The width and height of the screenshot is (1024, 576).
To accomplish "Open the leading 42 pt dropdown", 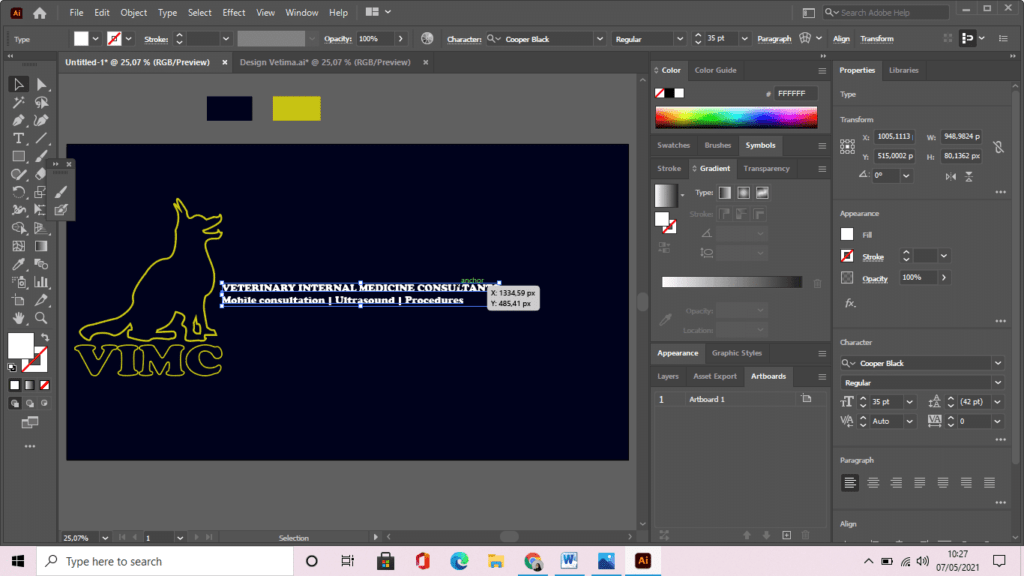I will point(997,402).
